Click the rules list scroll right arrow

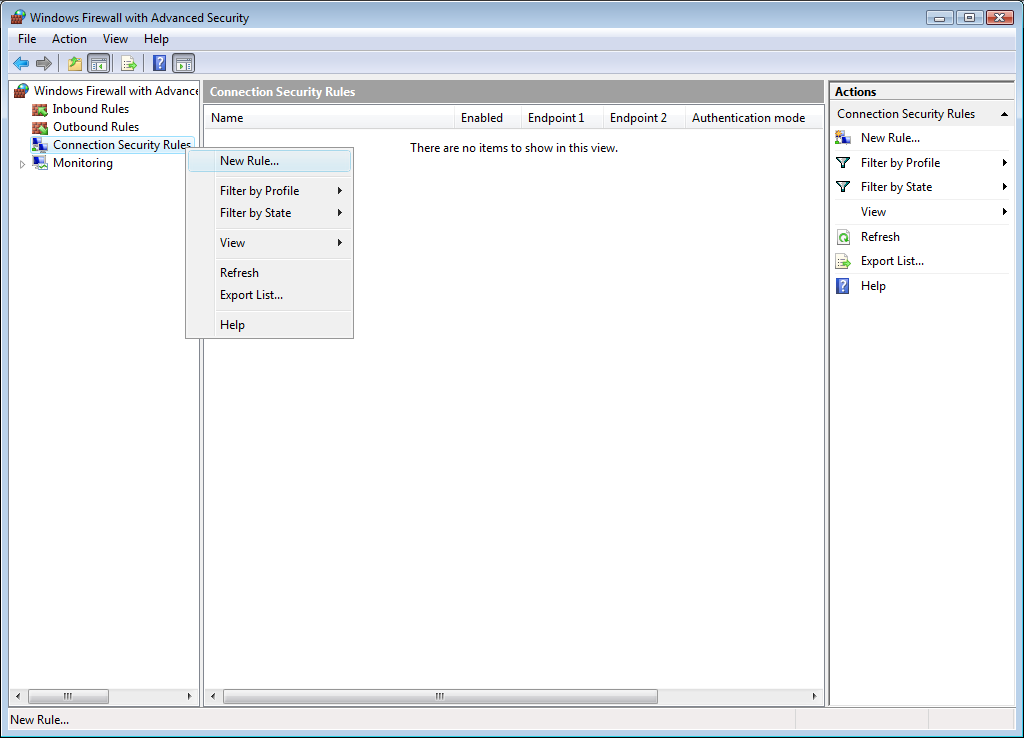point(814,697)
